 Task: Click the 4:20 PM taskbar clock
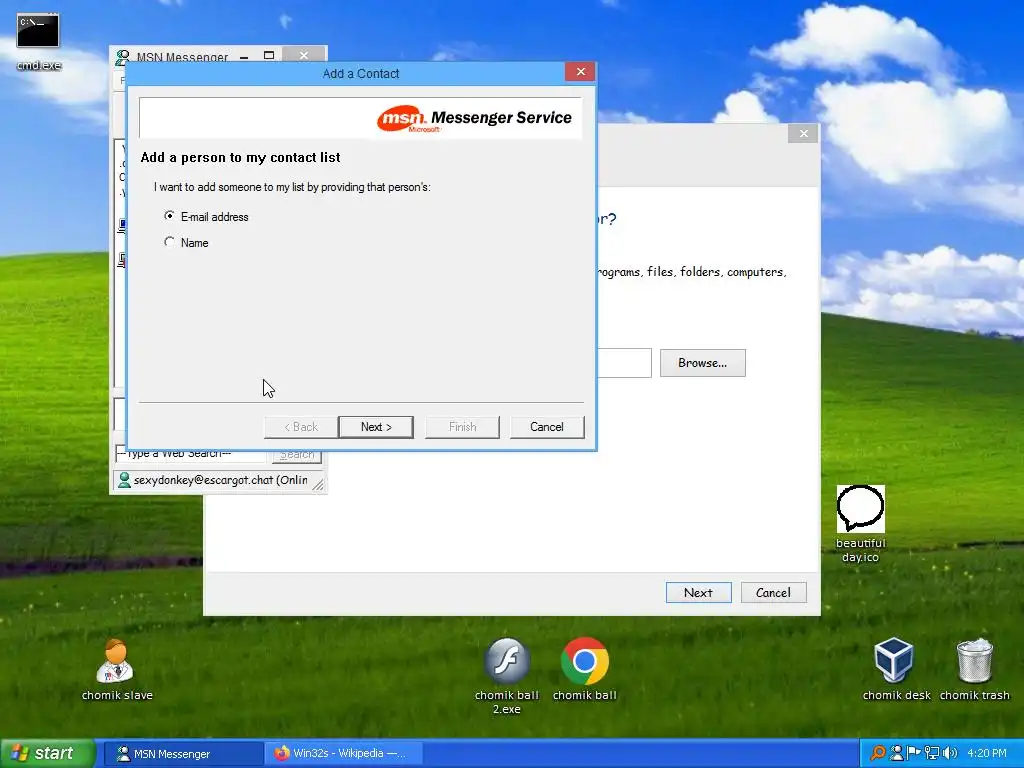tap(987, 753)
